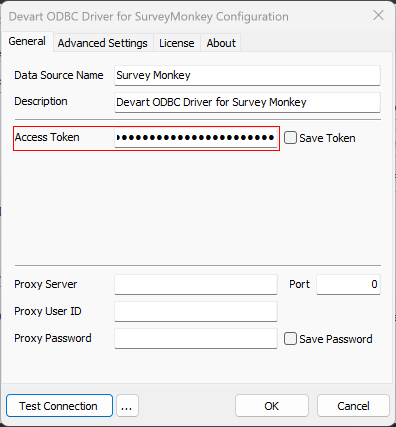Open the Advanced Settings tab
Viewport: 396px width, 427px height.
[x=103, y=43]
